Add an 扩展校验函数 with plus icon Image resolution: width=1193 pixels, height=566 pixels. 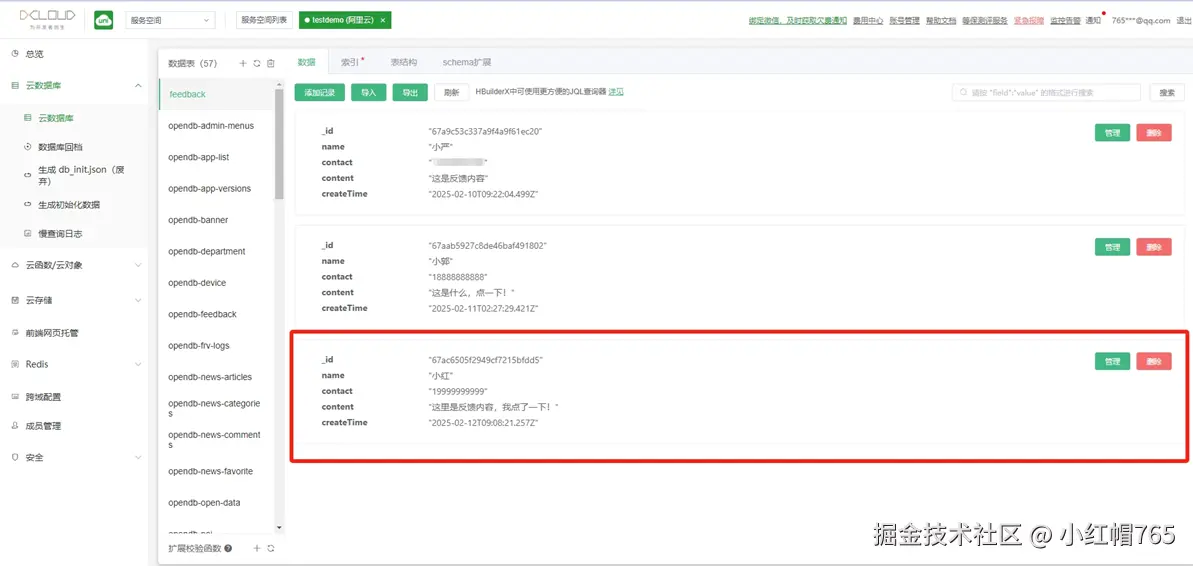256,548
